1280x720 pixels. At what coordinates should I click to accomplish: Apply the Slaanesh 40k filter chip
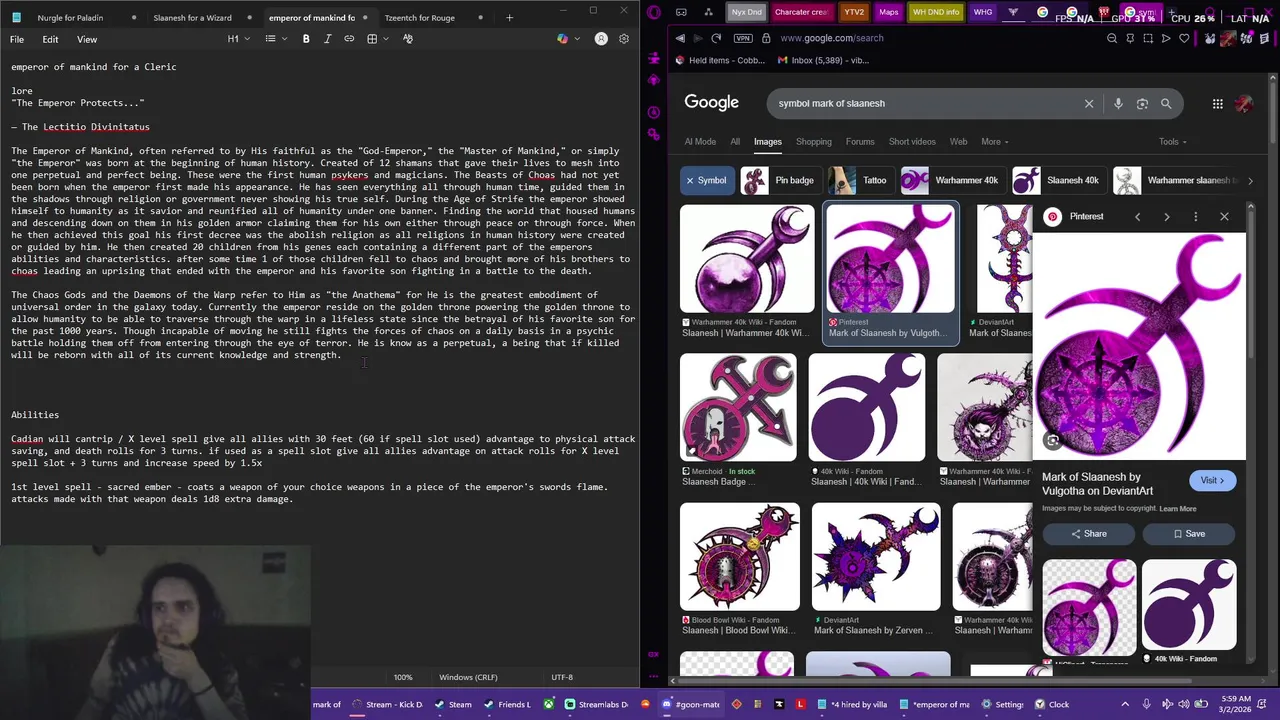pyautogui.click(x=1057, y=181)
